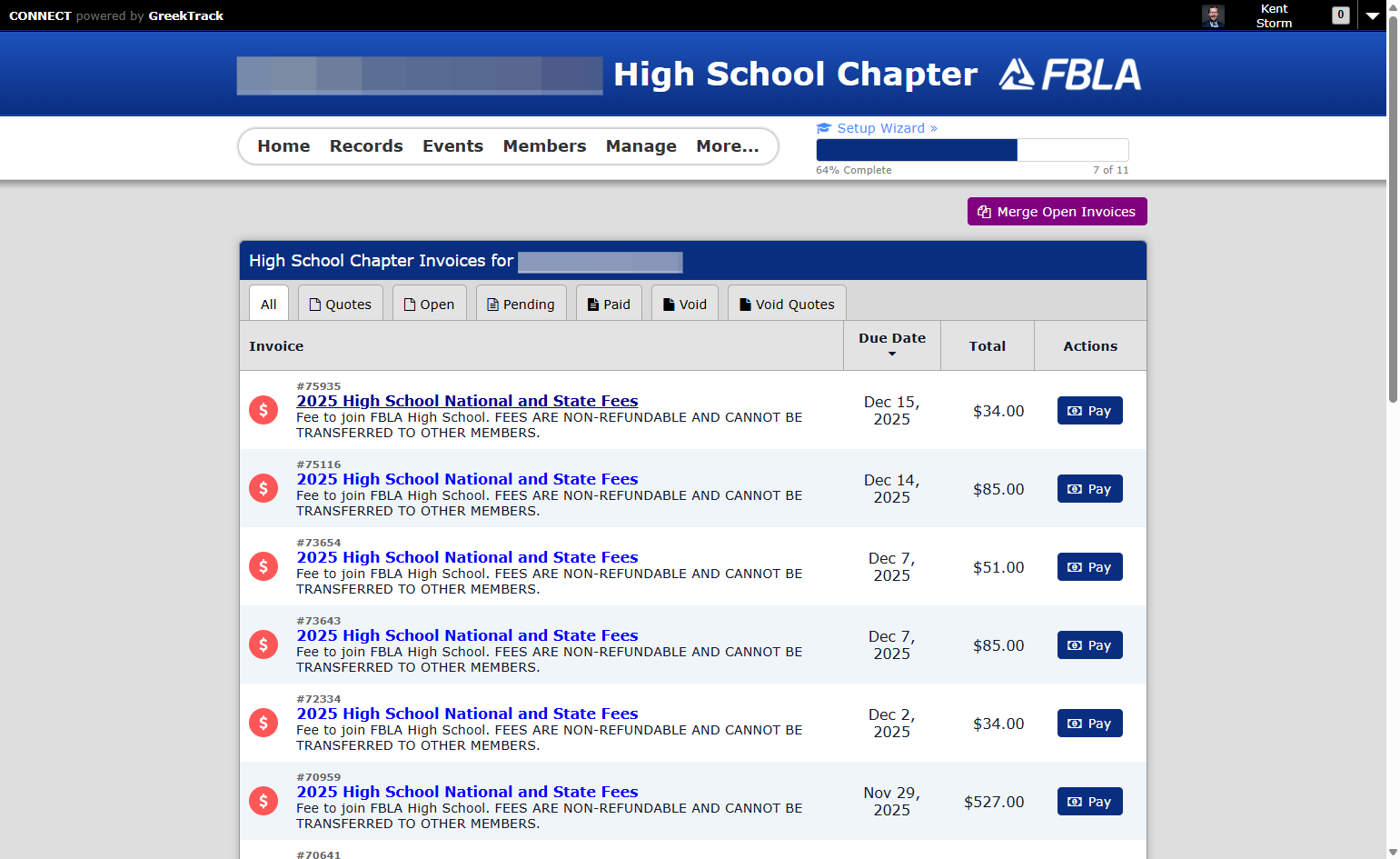The width and height of the screenshot is (1400, 859).
Task: Click dollar icon for invoice #75116
Action: [263, 488]
